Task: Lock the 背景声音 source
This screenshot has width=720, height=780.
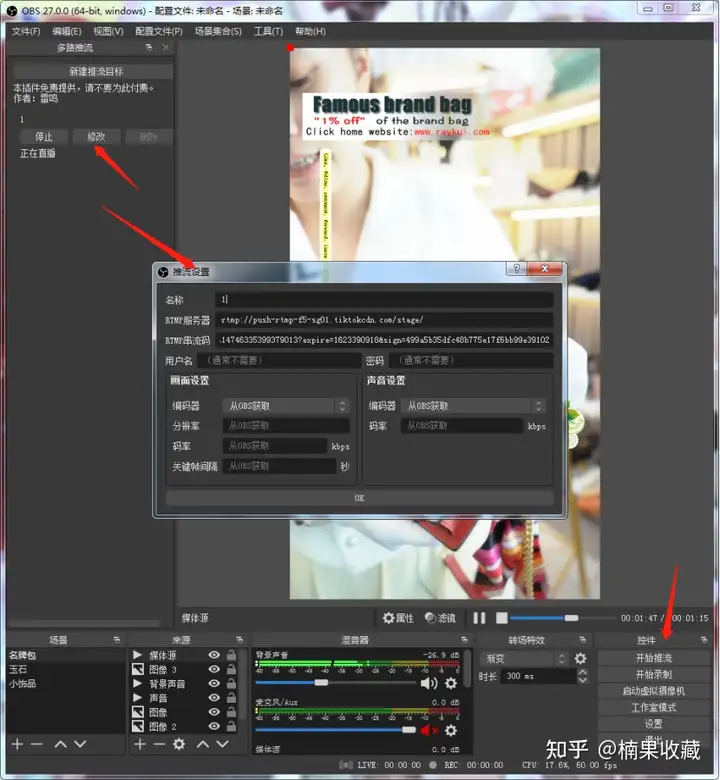Action: [x=231, y=683]
